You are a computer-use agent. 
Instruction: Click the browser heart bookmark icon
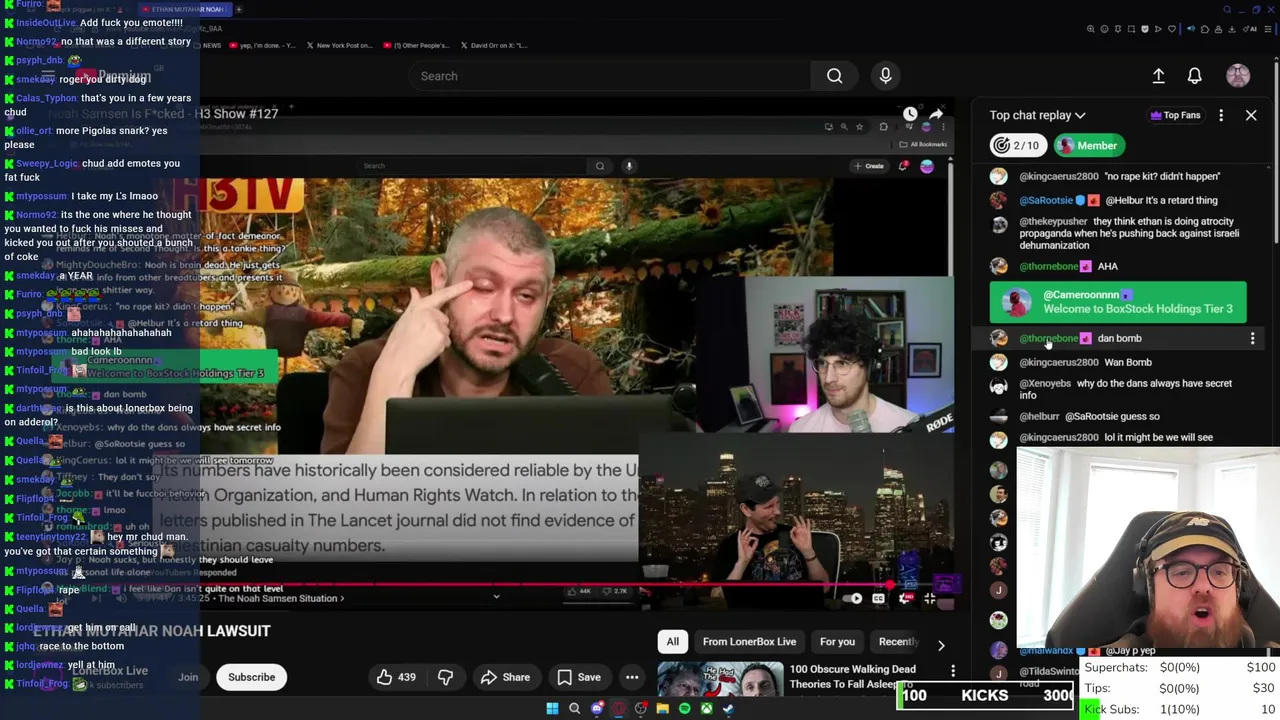(1172, 29)
